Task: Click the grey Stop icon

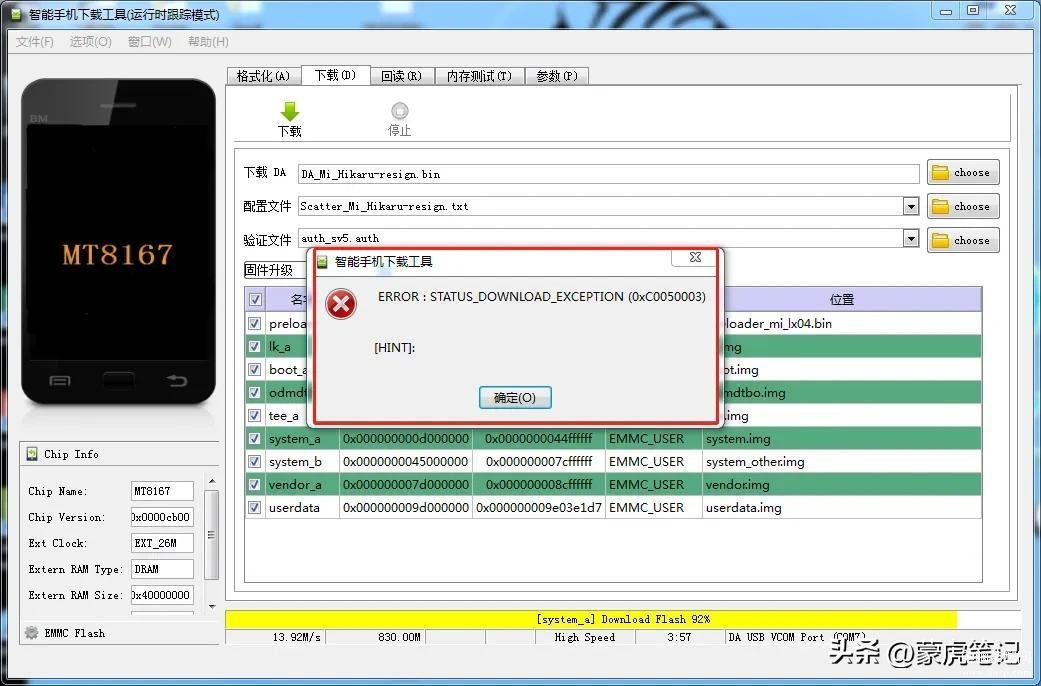Action: pos(400,111)
